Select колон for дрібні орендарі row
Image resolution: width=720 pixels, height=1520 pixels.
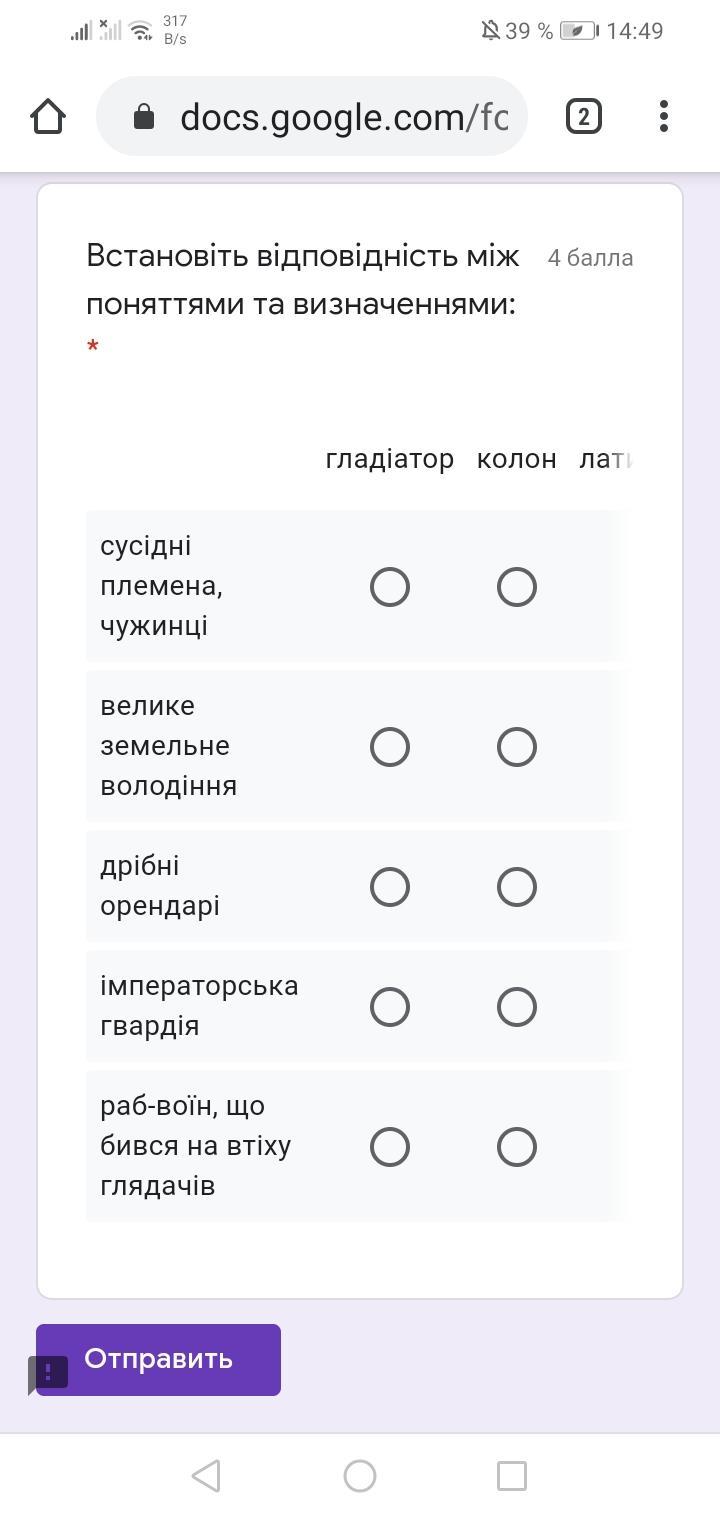tap(517, 887)
